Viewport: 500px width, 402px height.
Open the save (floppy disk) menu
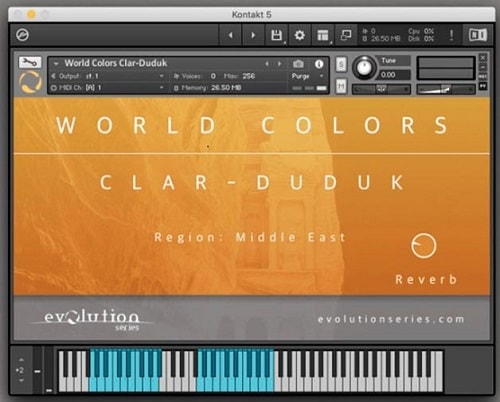coord(277,35)
